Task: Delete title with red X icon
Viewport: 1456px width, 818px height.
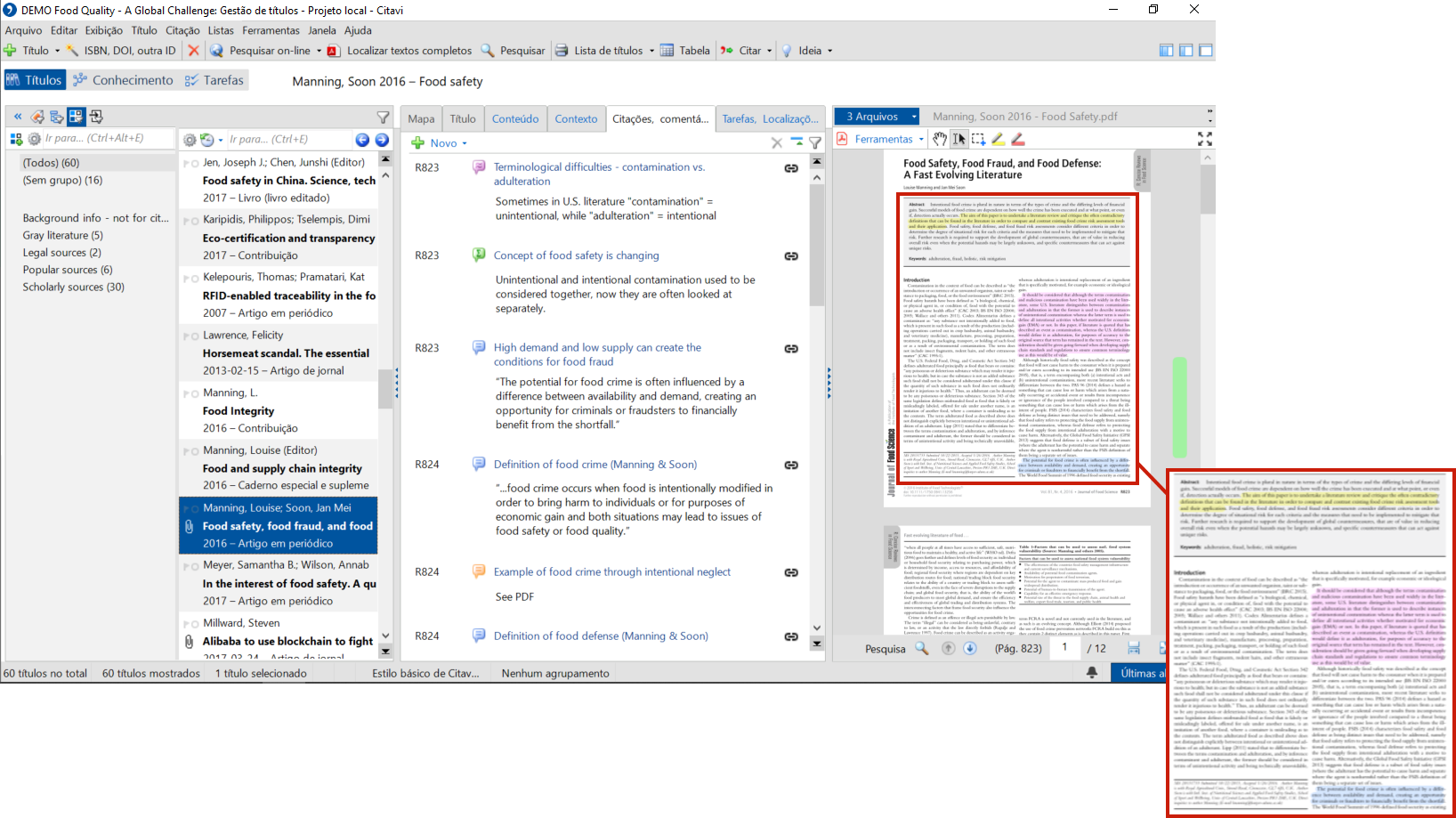Action: (x=193, y=51)
